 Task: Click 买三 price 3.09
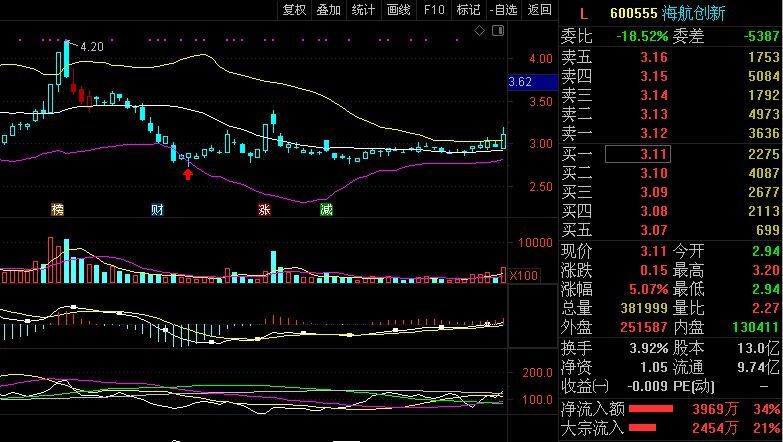(x=654, y=192)
